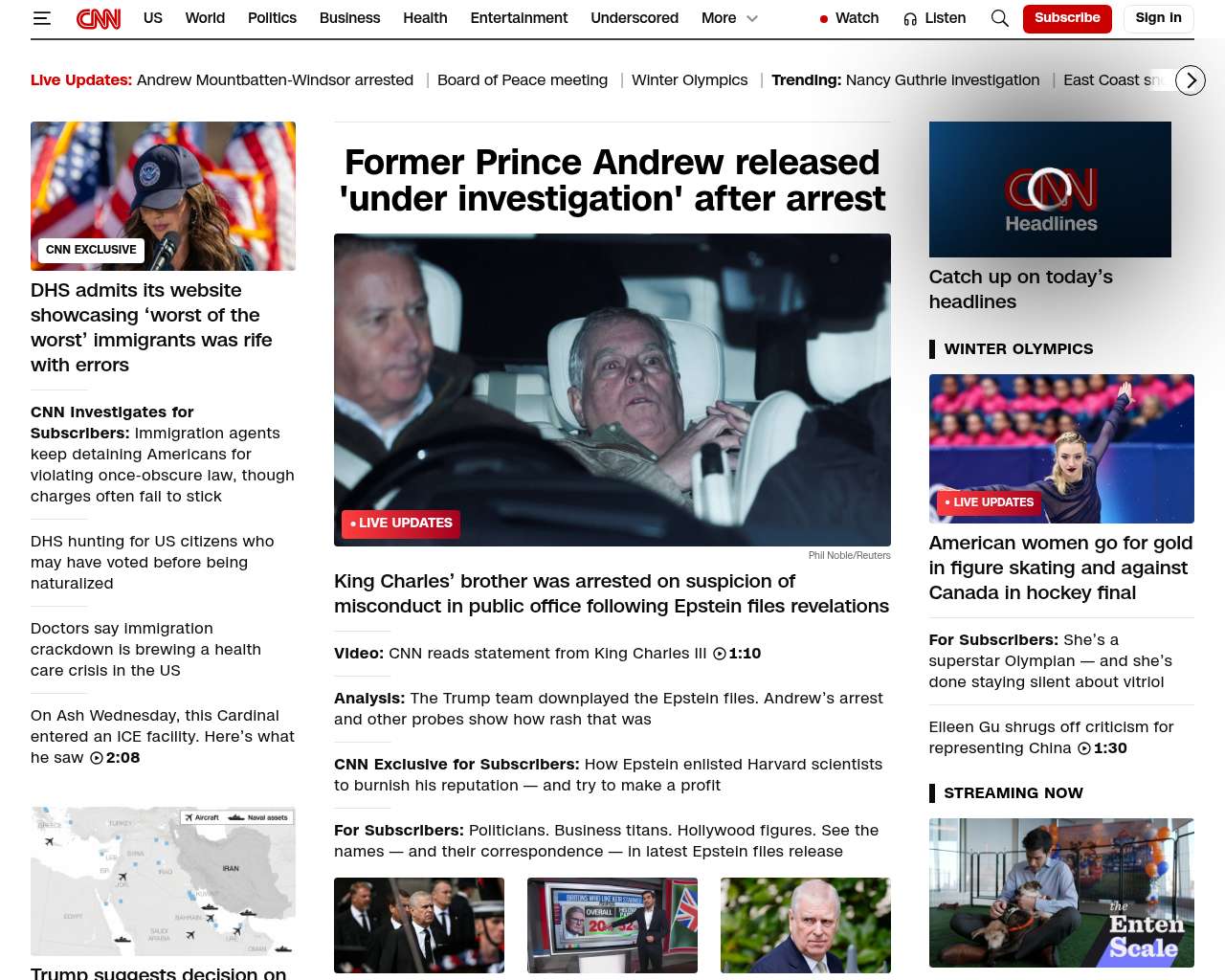This screenshot has width=1225, height=980.
Task: Open the Entertainment section
Action: [519, 18]
